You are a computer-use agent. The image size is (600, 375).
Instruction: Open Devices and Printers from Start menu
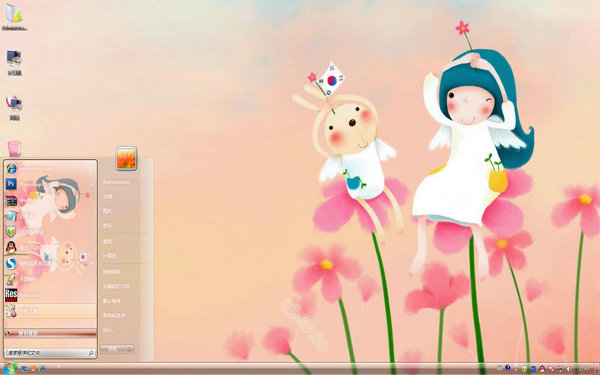click(x=117, y=286)
